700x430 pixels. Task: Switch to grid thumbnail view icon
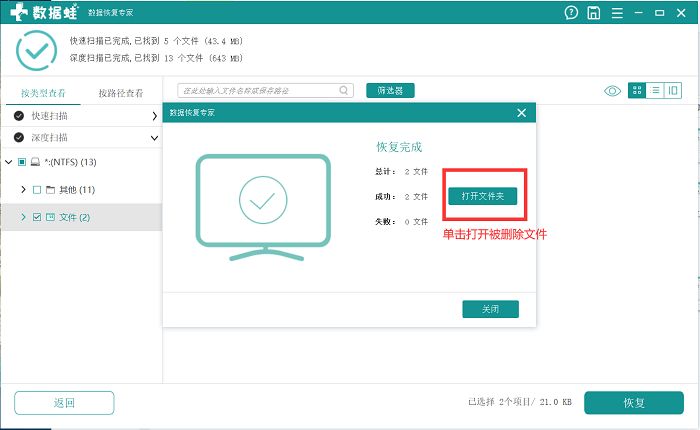(x=636, y=91)
